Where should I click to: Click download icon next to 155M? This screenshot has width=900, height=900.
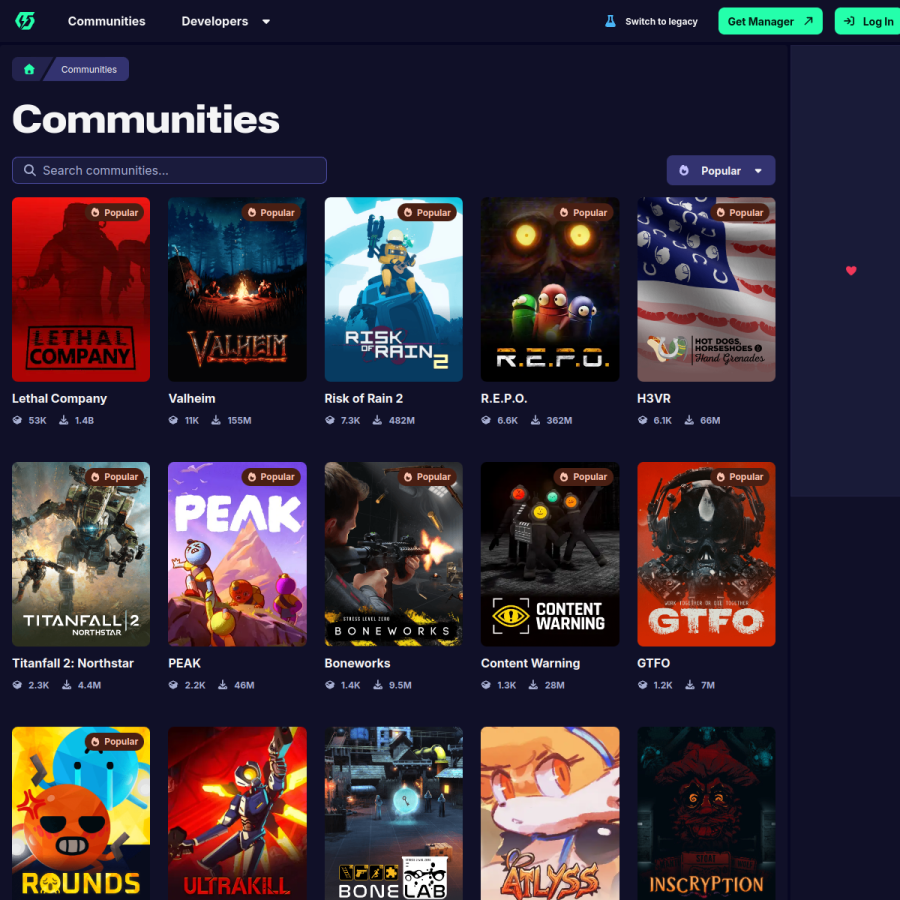216,420
